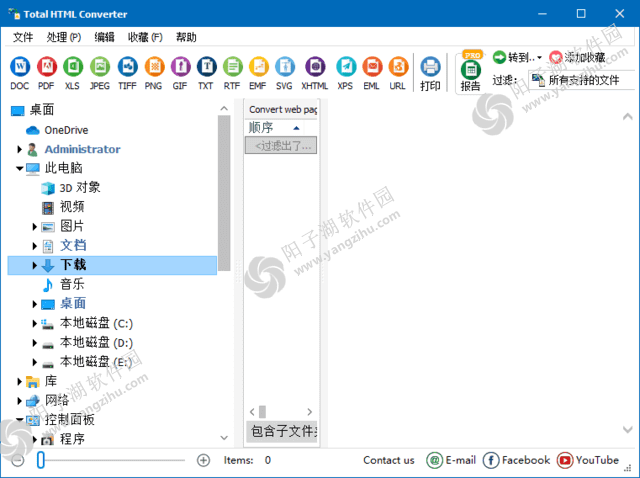Viewport: 640px width, 478px height.
Task: Open the 文件 menu
Action: point(23,38)
